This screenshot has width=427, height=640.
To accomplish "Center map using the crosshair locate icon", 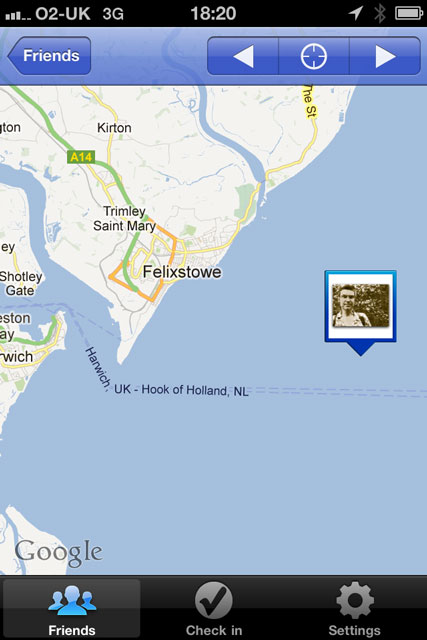I will coord(314,56).
